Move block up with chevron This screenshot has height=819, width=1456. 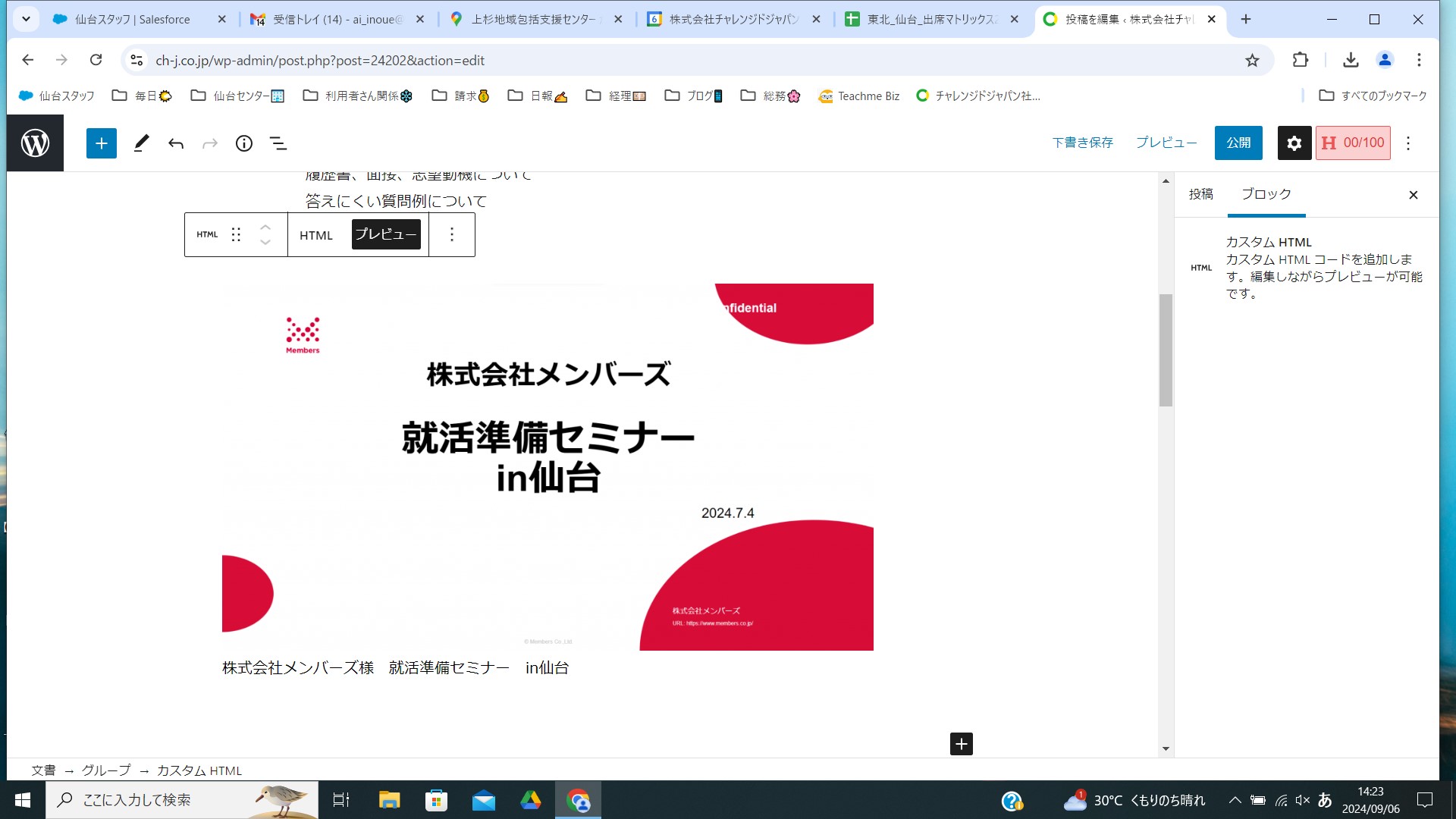point(265,227)
